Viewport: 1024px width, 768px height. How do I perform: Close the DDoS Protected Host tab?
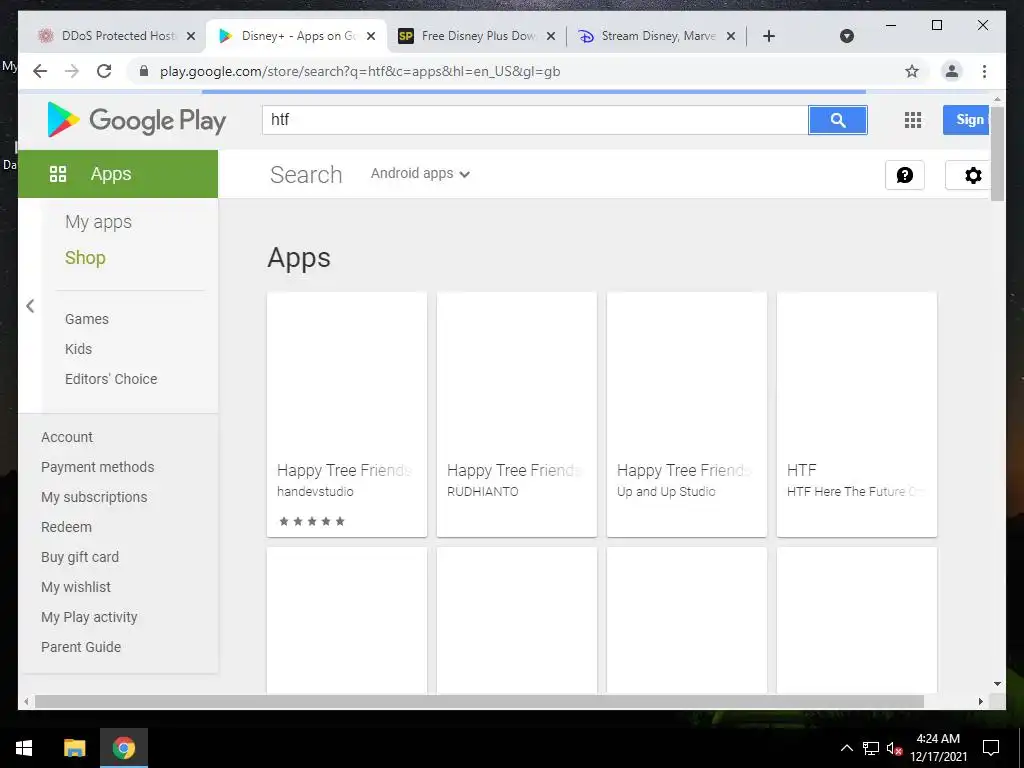point(191,36)
